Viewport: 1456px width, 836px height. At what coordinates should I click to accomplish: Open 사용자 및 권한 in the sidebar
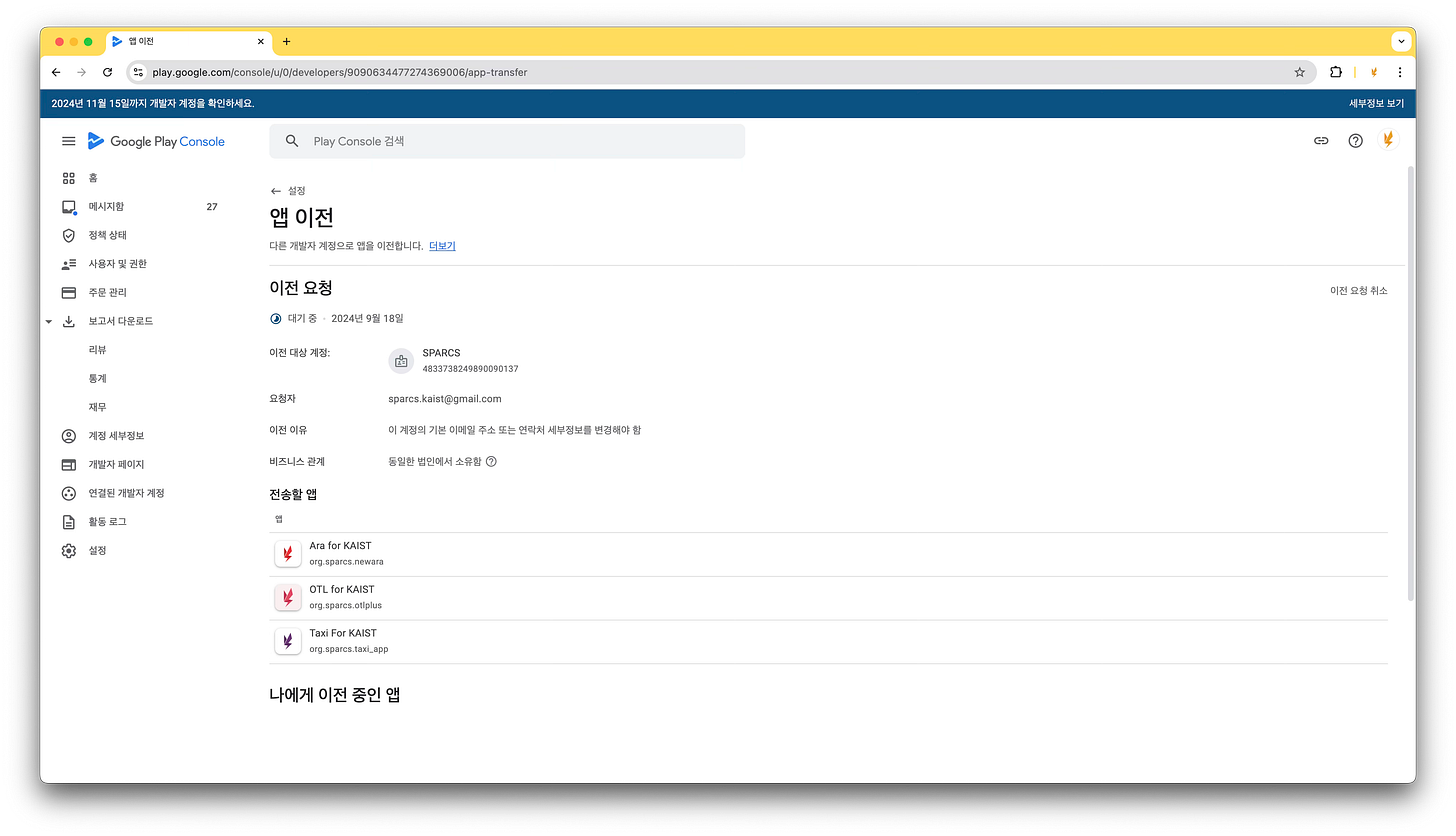tap(118, 264)
